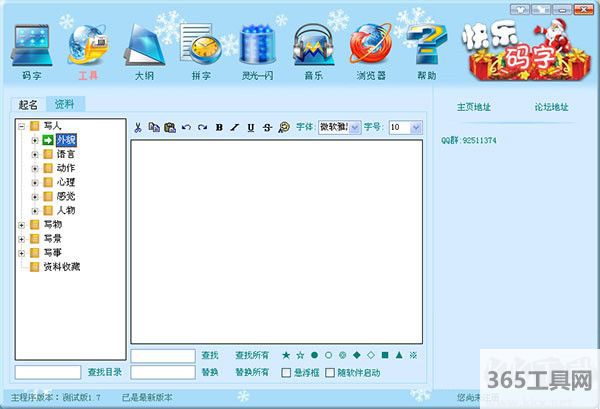The image size is (600, 409).
Task: Open the 码字 writing module
Action: (x=32, y=47)
